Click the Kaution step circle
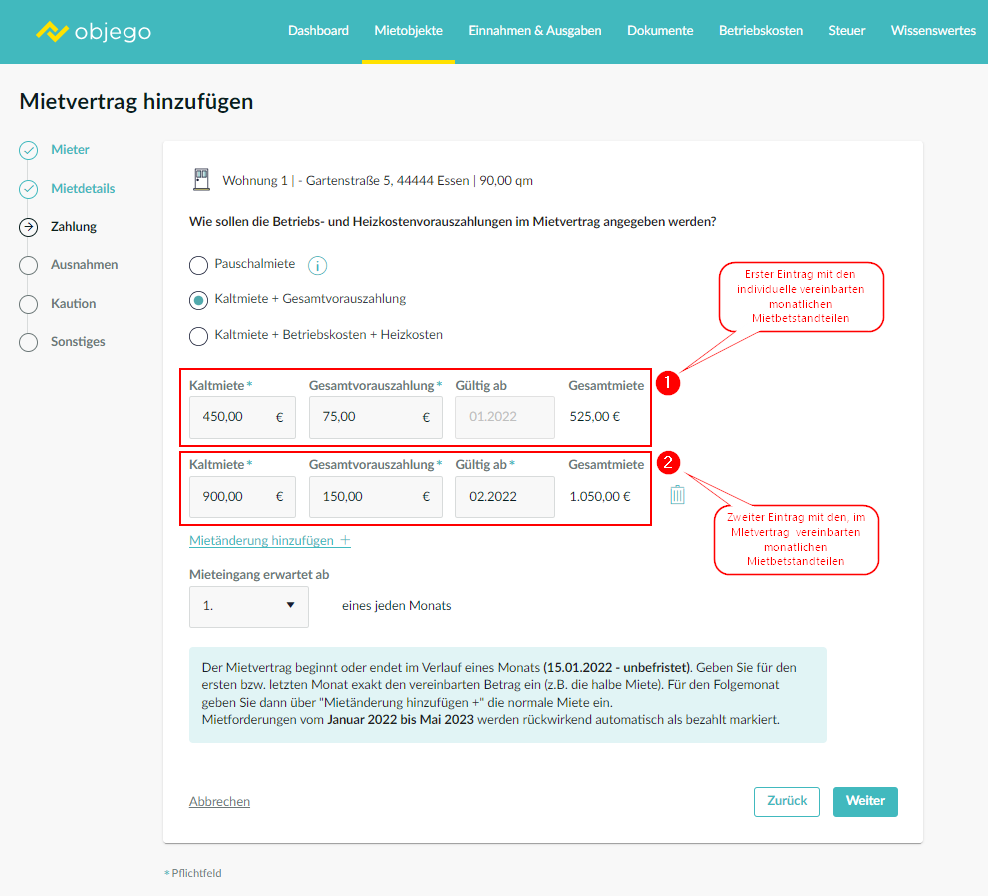 coord(29,304)
